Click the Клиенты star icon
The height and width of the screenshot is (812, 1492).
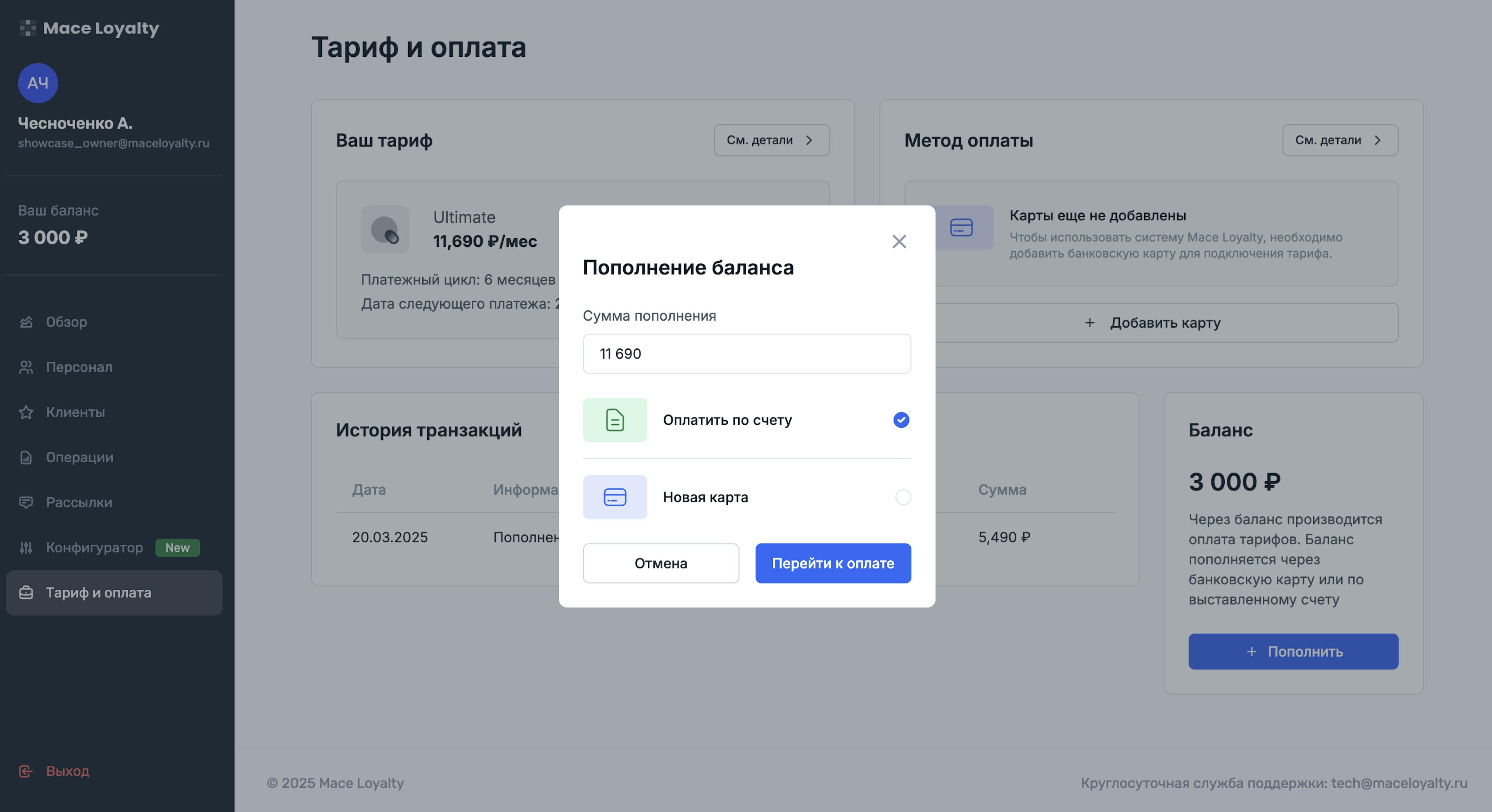[26, 412]
